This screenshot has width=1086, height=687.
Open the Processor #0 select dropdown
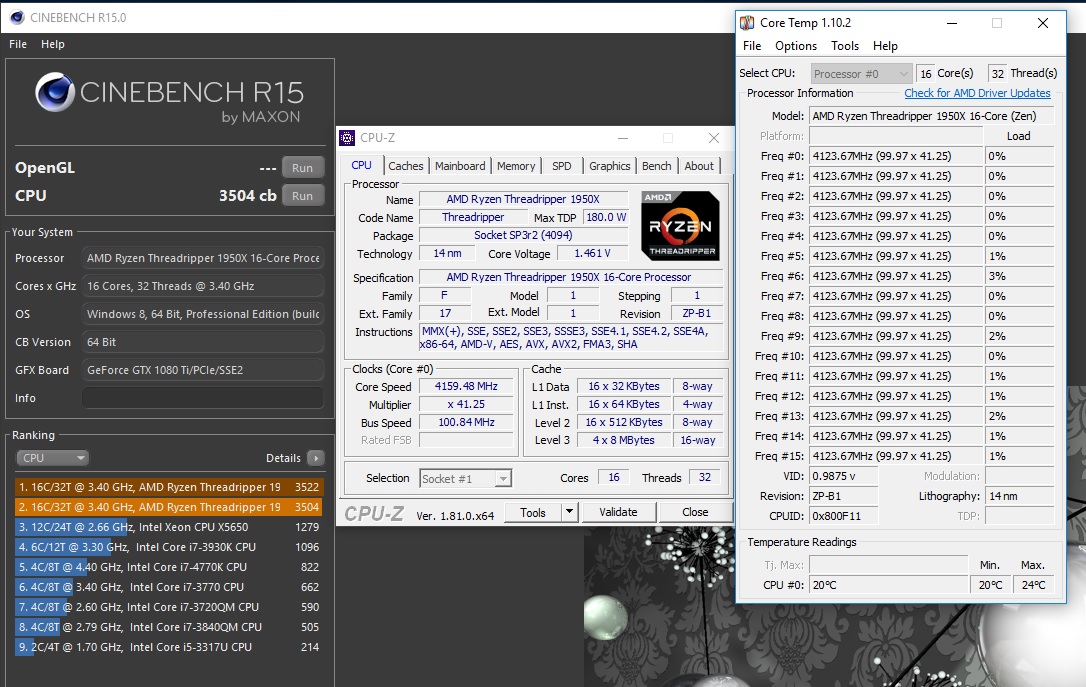point(861,73)
